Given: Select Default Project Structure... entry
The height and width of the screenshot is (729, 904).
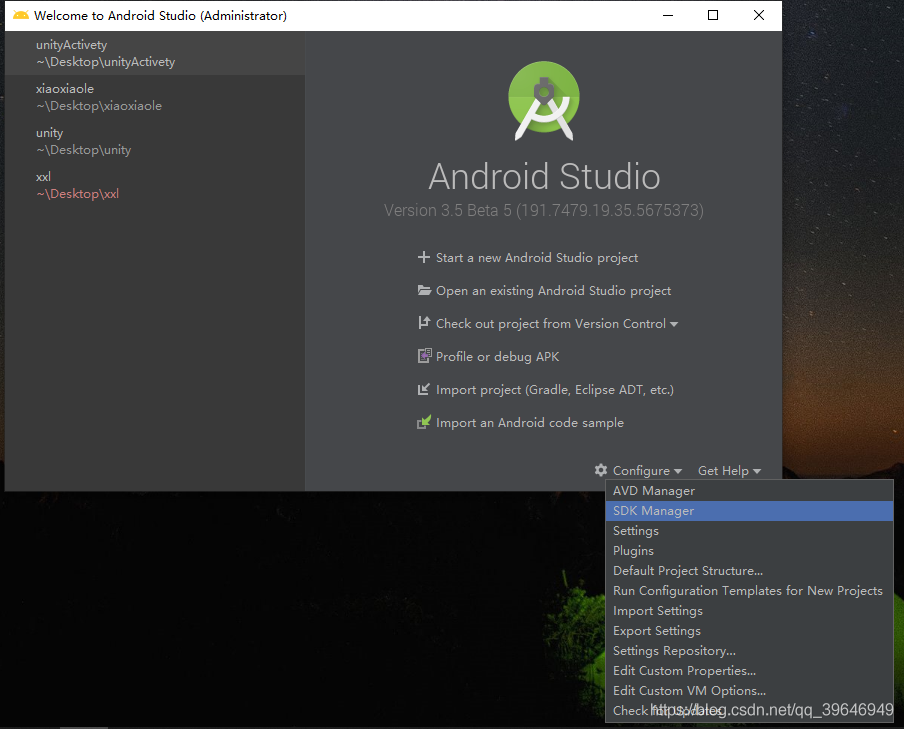Looking at the screenshot, I should (x=749, y=570).
